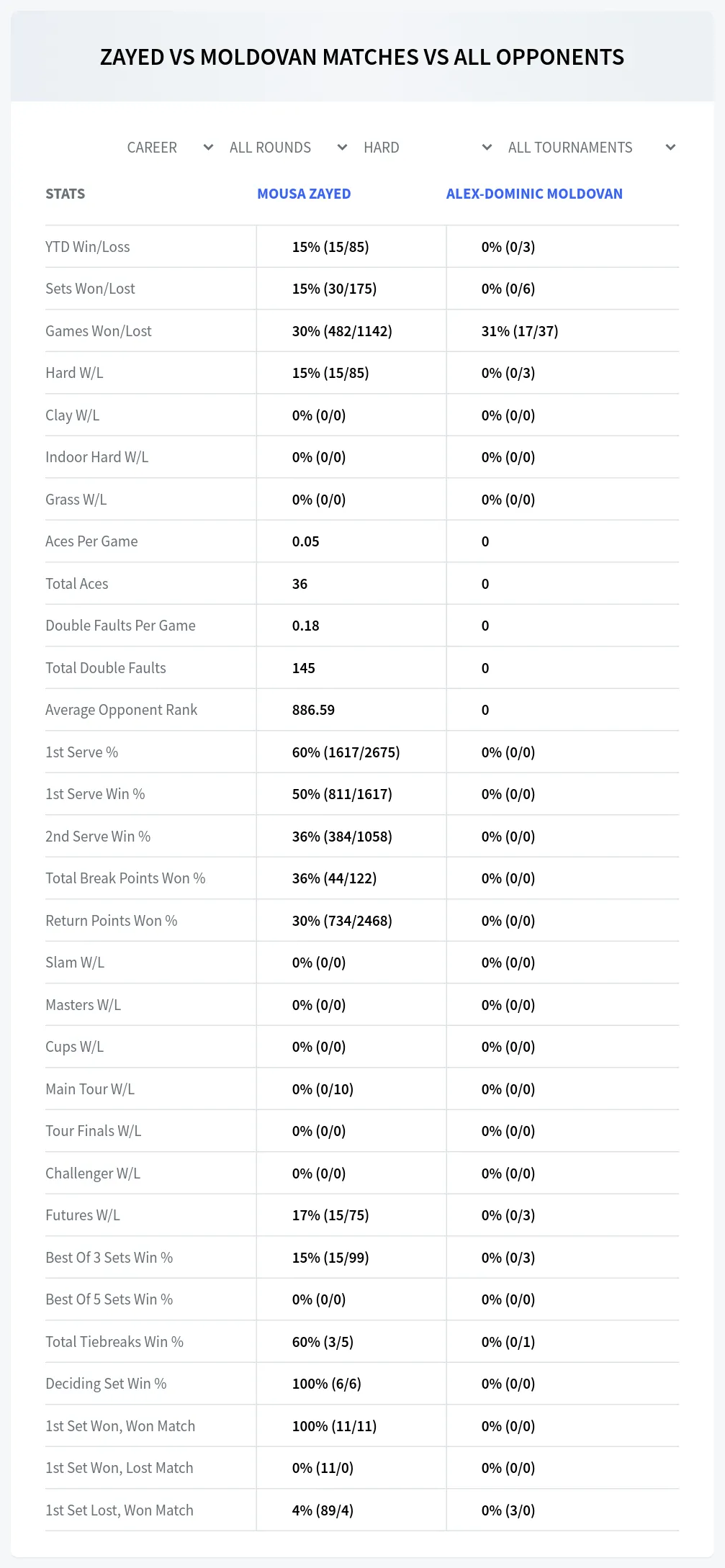Viewport: 725px width, 1568px height.
Task: Select the Total Aces stat row
Action: (362, 584)
